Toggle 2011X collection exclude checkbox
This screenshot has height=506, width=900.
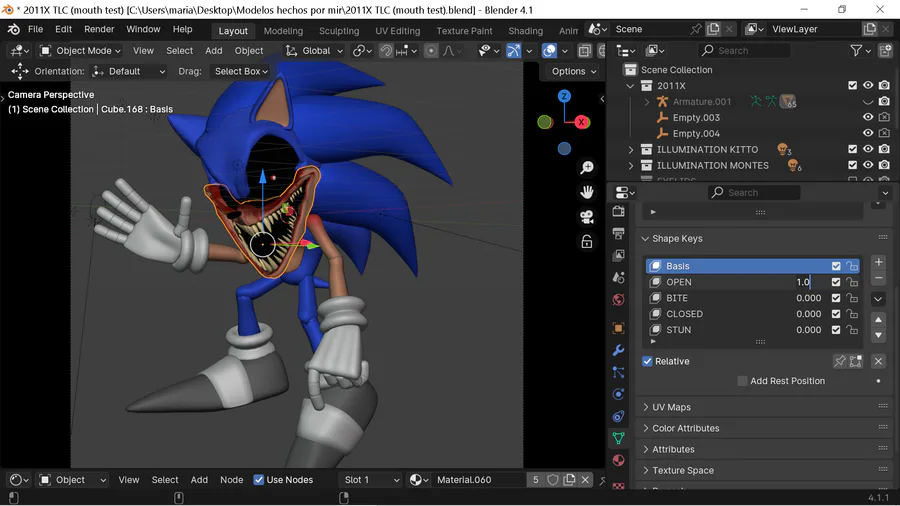pos(852,85)
